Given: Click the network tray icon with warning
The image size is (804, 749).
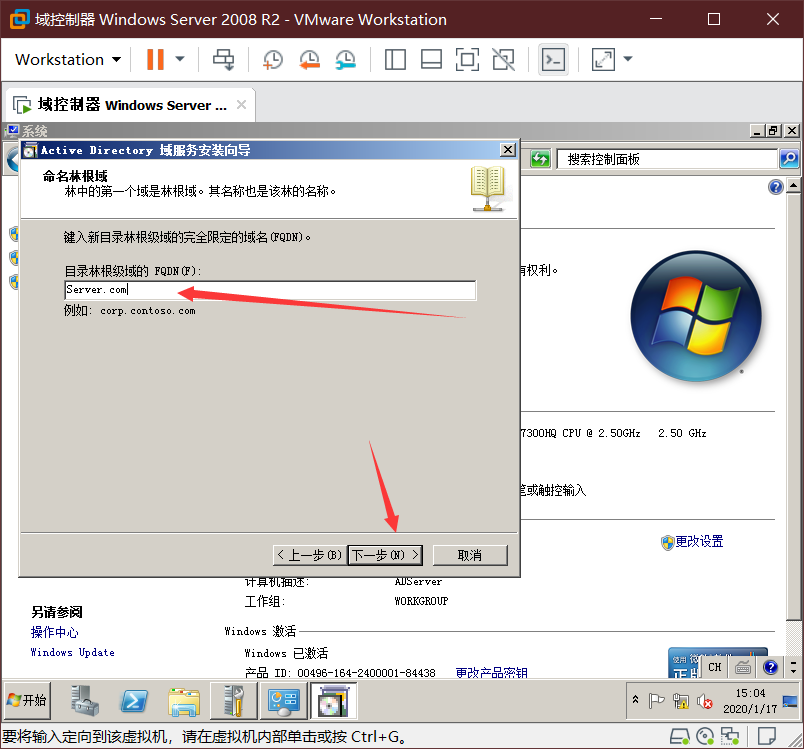Looking at the screenshot, I should 680,701.
